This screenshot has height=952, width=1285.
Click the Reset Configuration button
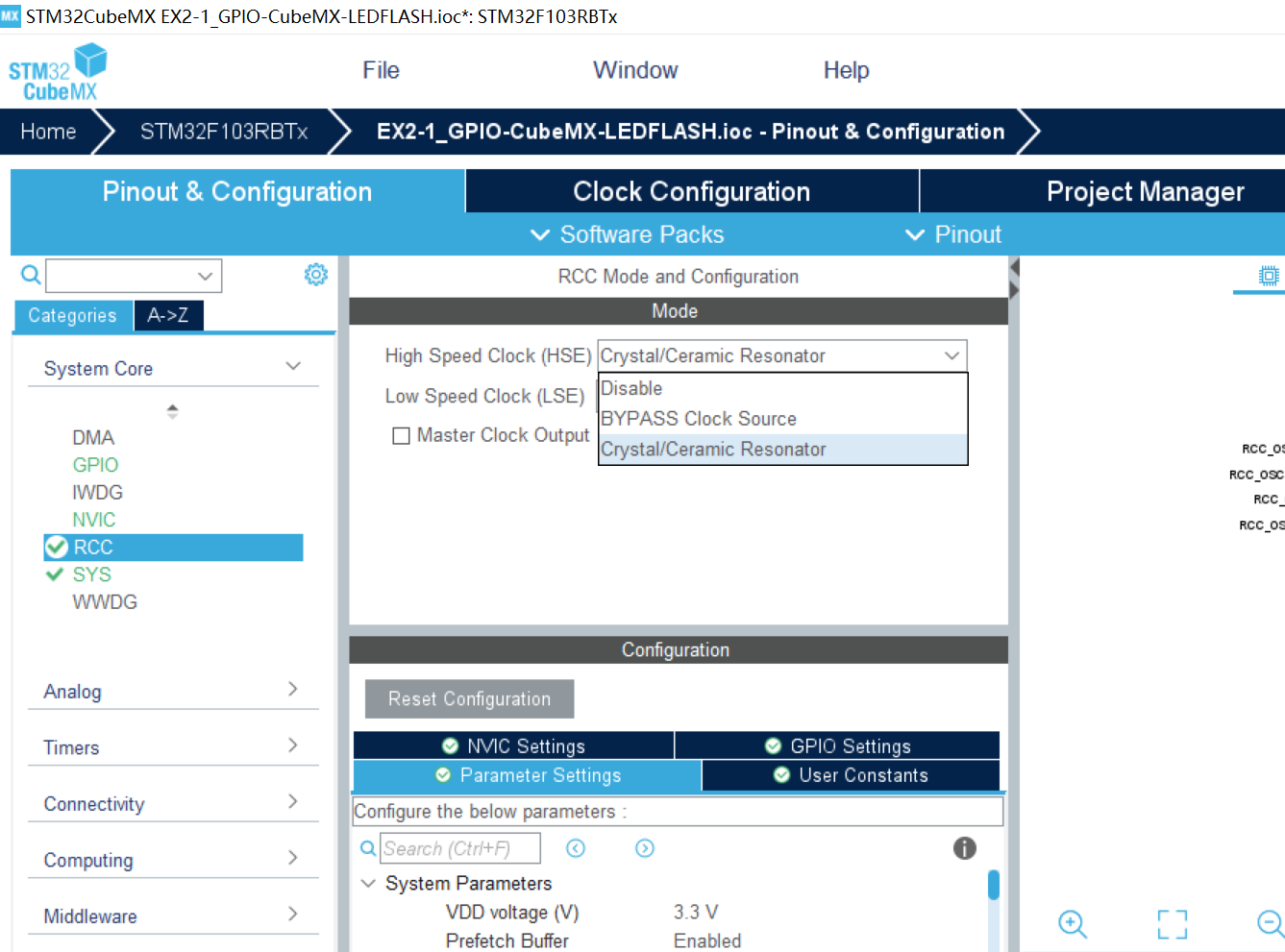pyautogui.click(x=469, y=698)
